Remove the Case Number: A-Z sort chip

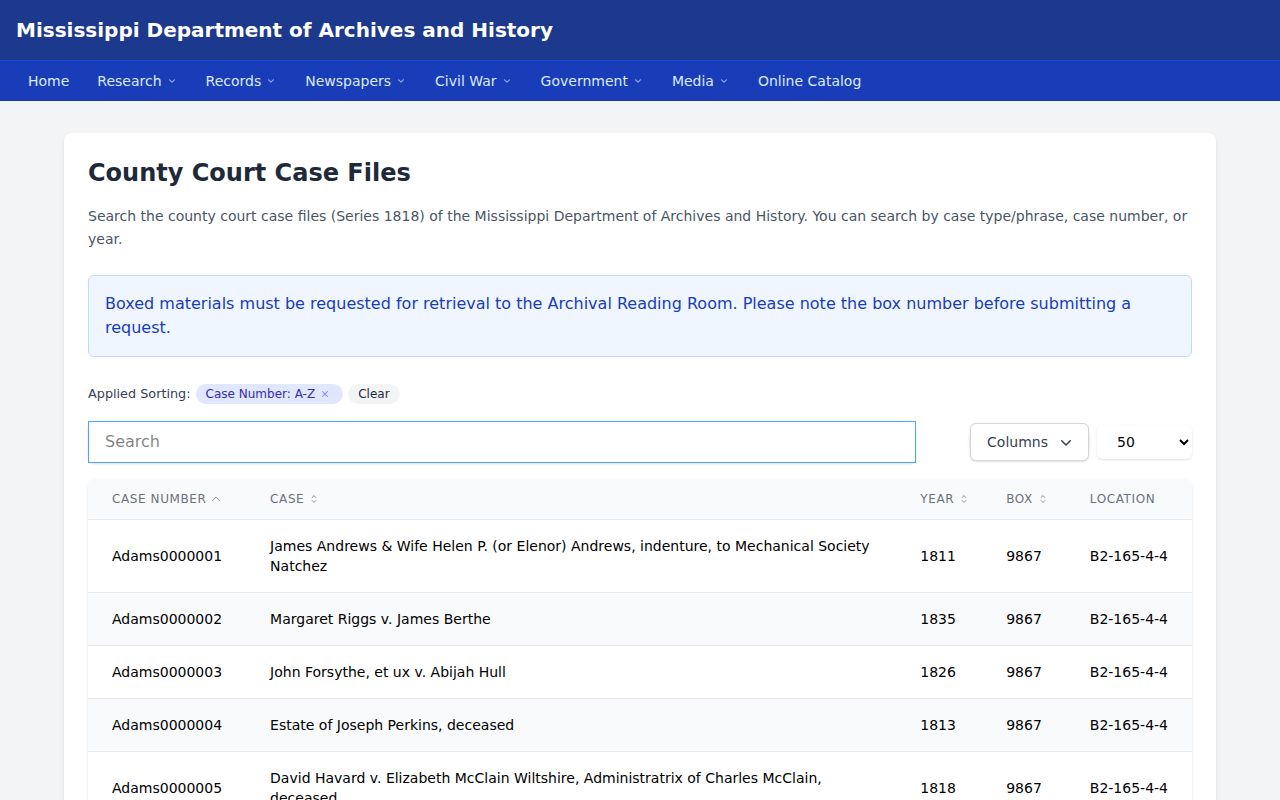coord(325,394)
